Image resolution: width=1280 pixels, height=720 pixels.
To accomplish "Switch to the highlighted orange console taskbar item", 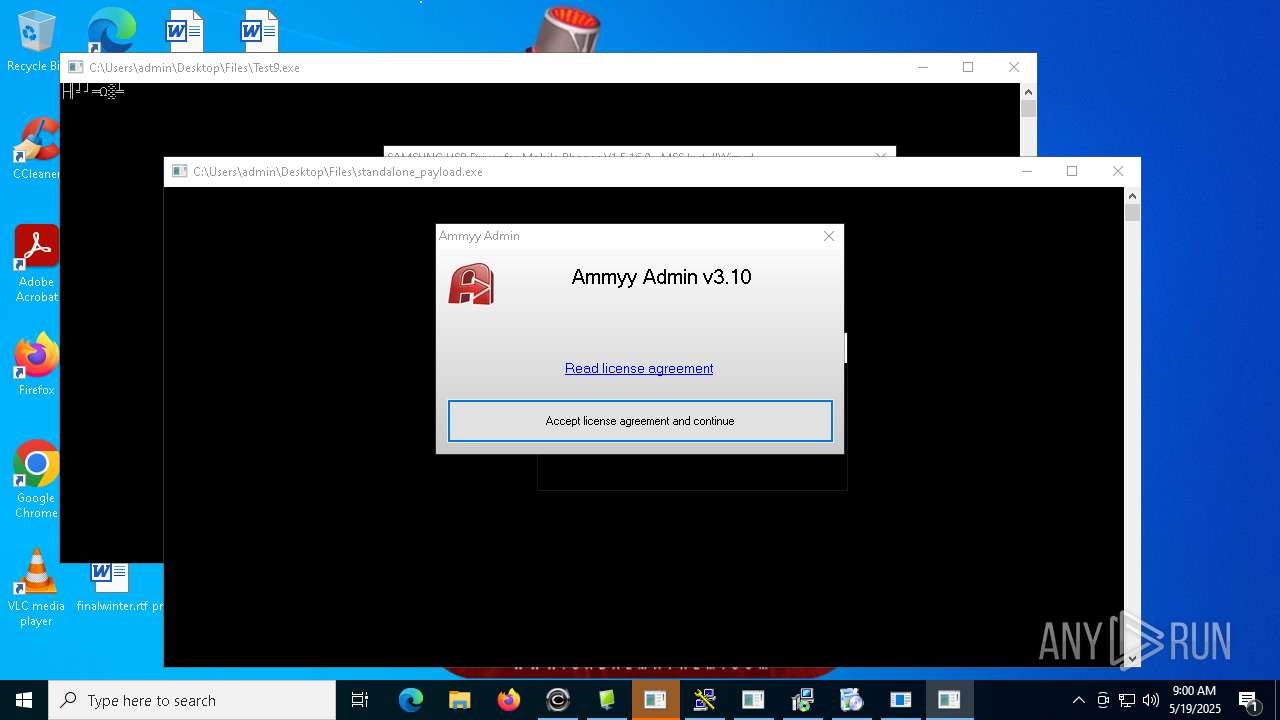I will (656, 700).
